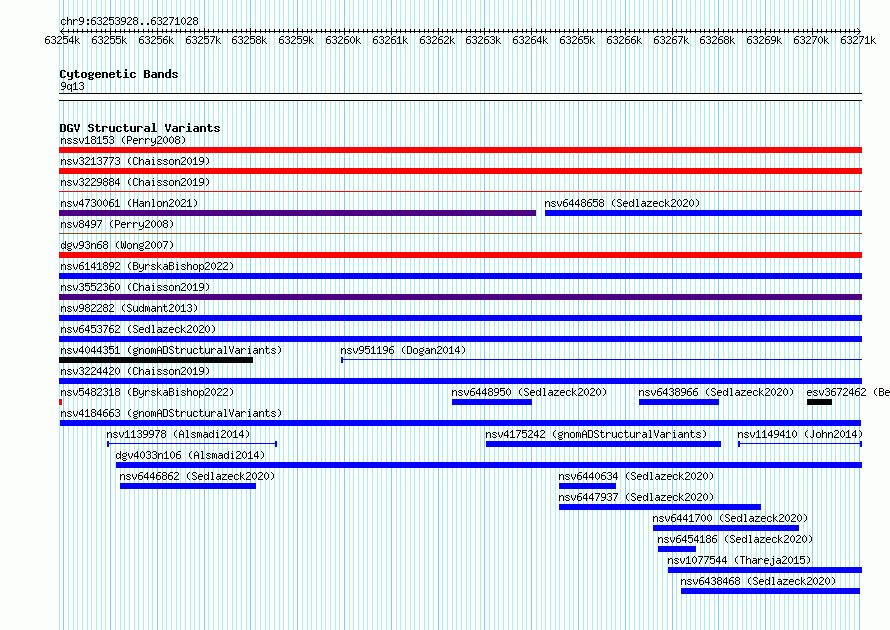The height and width of the screenshot is (630, 890).
Task: Select the nsv4044351 gnomAD black bar
Action: [156, 360]
